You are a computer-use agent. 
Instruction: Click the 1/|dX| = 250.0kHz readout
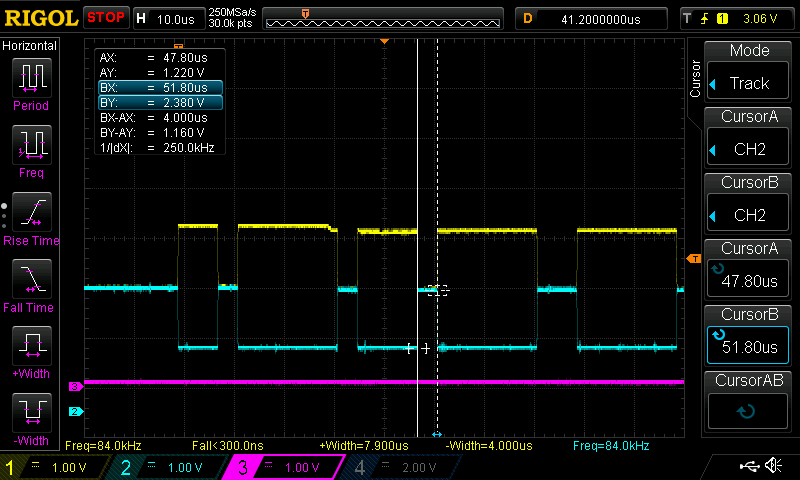(x=157, y=148)
